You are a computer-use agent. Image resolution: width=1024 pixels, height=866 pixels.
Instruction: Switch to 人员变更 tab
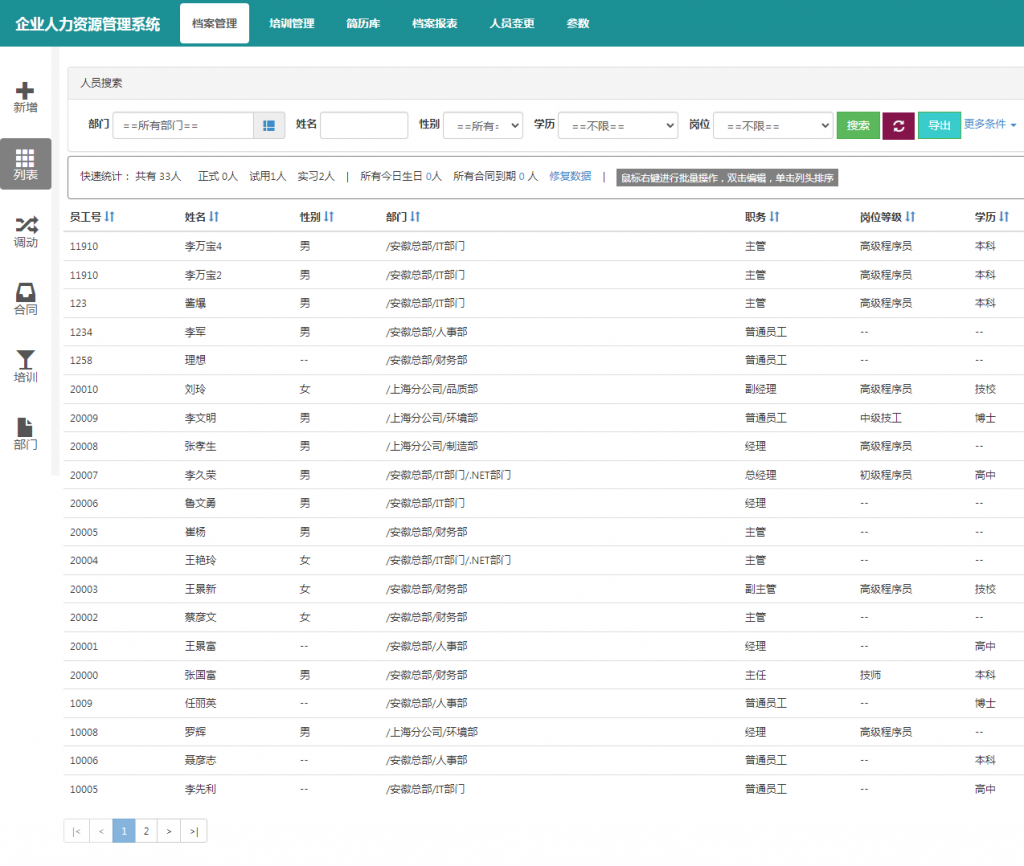point(512,24)
